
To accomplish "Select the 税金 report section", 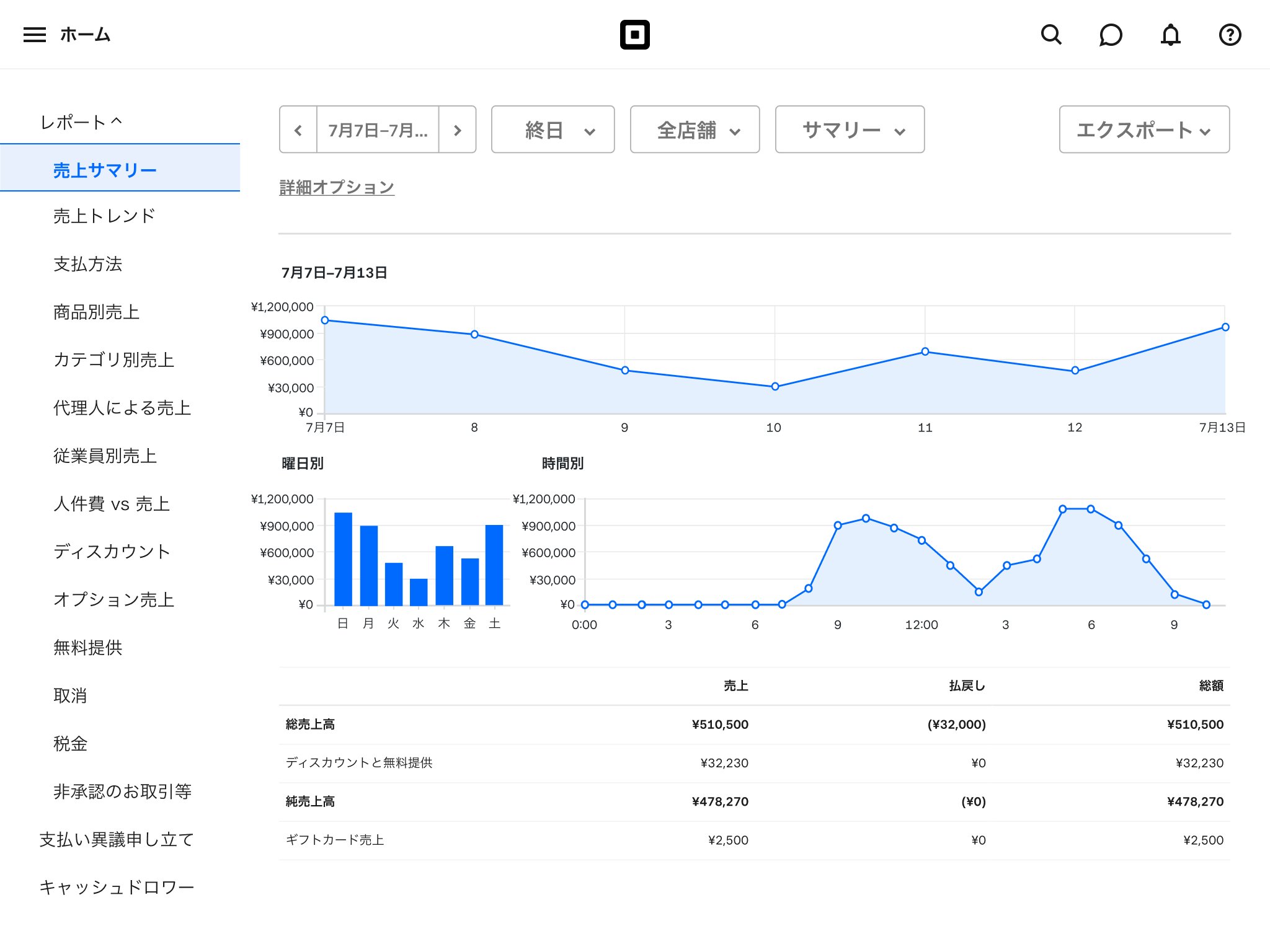I will click(x=70, y=744).
